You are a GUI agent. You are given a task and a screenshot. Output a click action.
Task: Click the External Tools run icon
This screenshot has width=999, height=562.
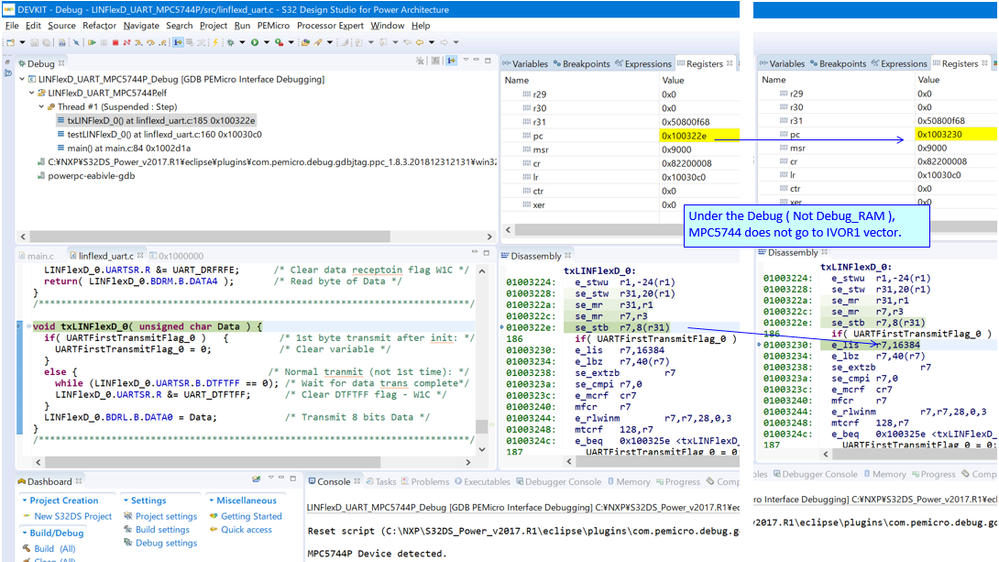(x=279, y=43)
